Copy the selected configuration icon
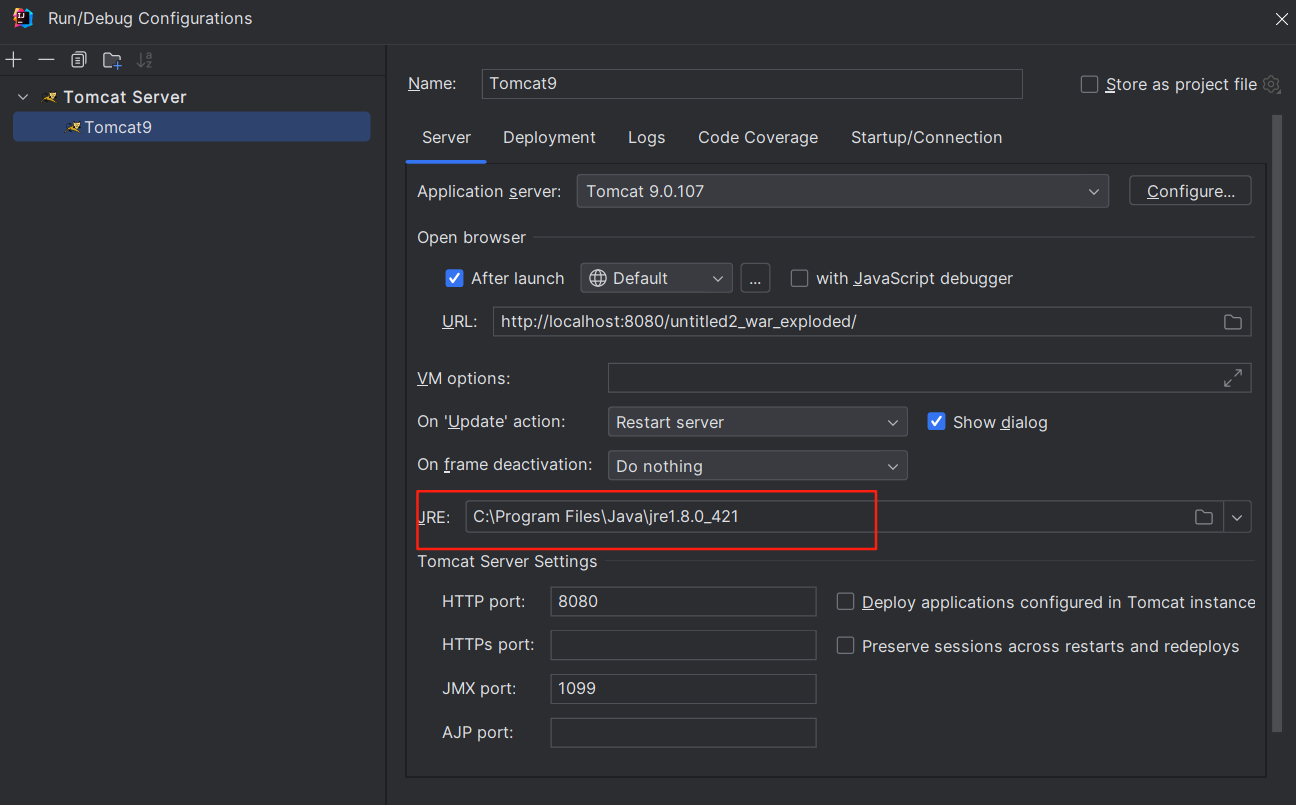The height and width of the screenshot is (805, 1296). point(79,60)
